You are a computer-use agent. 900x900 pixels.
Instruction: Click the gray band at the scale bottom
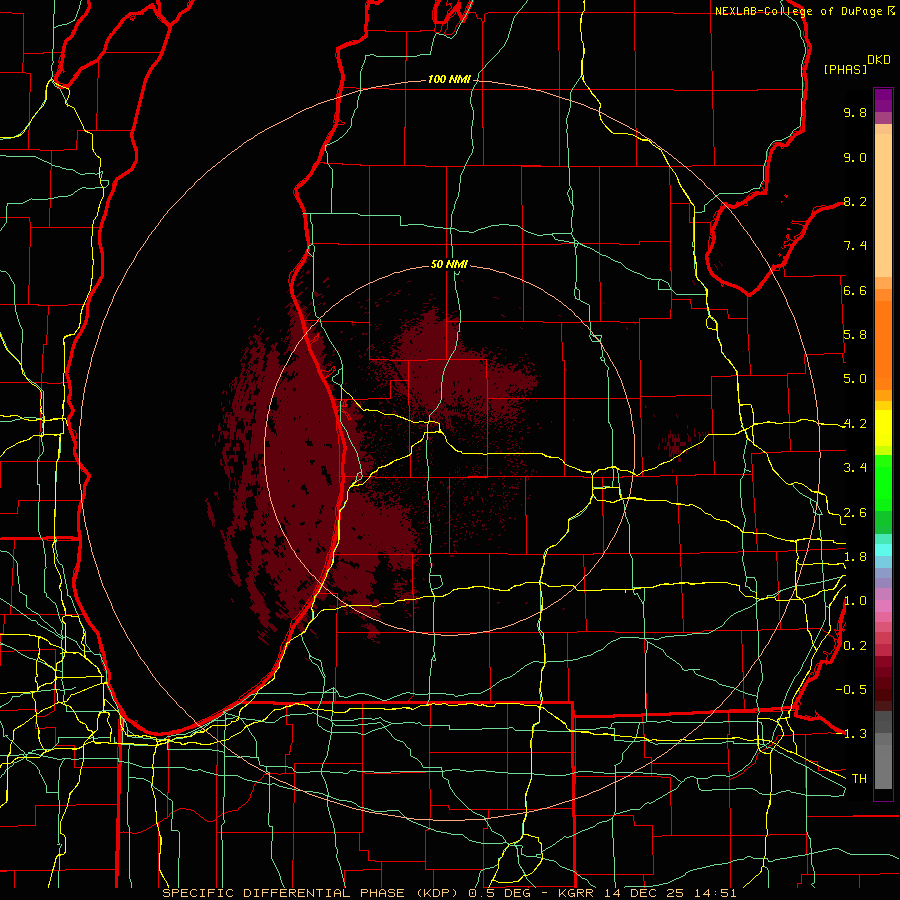883,749
